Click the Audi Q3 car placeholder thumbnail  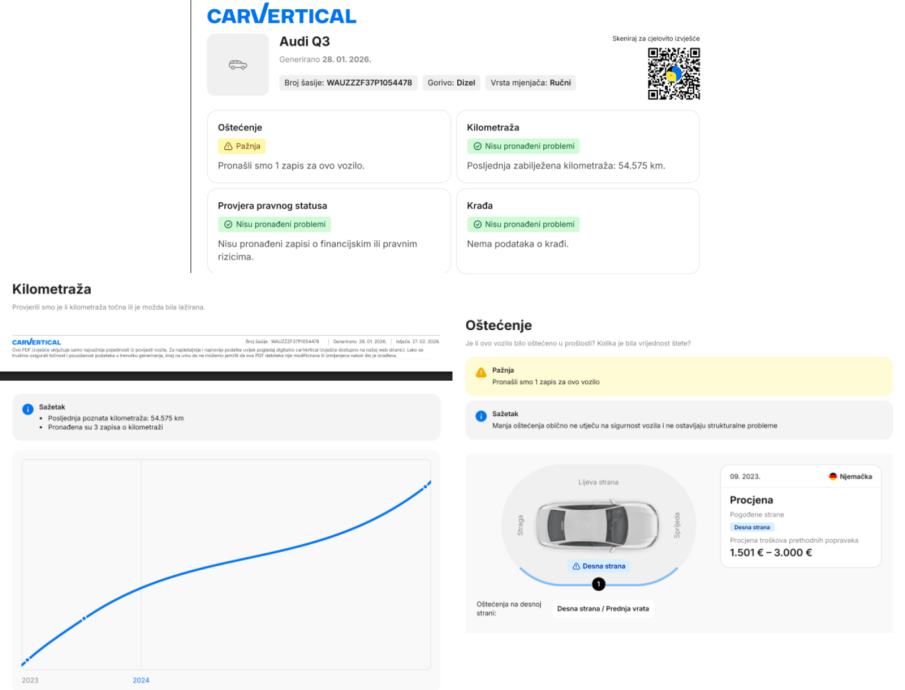click(238, 65)
